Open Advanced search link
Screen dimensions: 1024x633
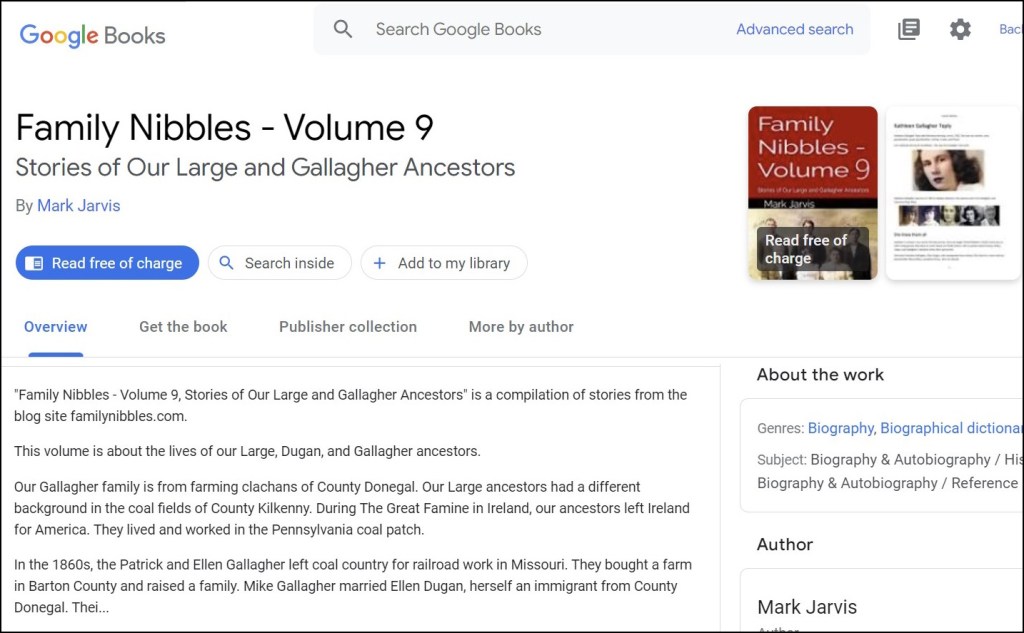tap(794, 29)
